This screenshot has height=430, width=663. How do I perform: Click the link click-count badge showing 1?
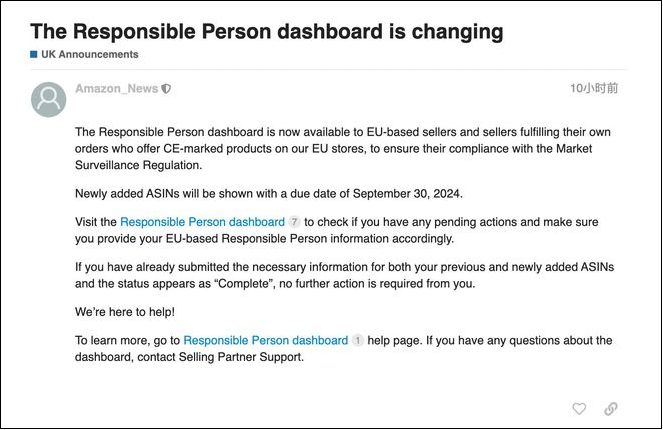[357, 341]
